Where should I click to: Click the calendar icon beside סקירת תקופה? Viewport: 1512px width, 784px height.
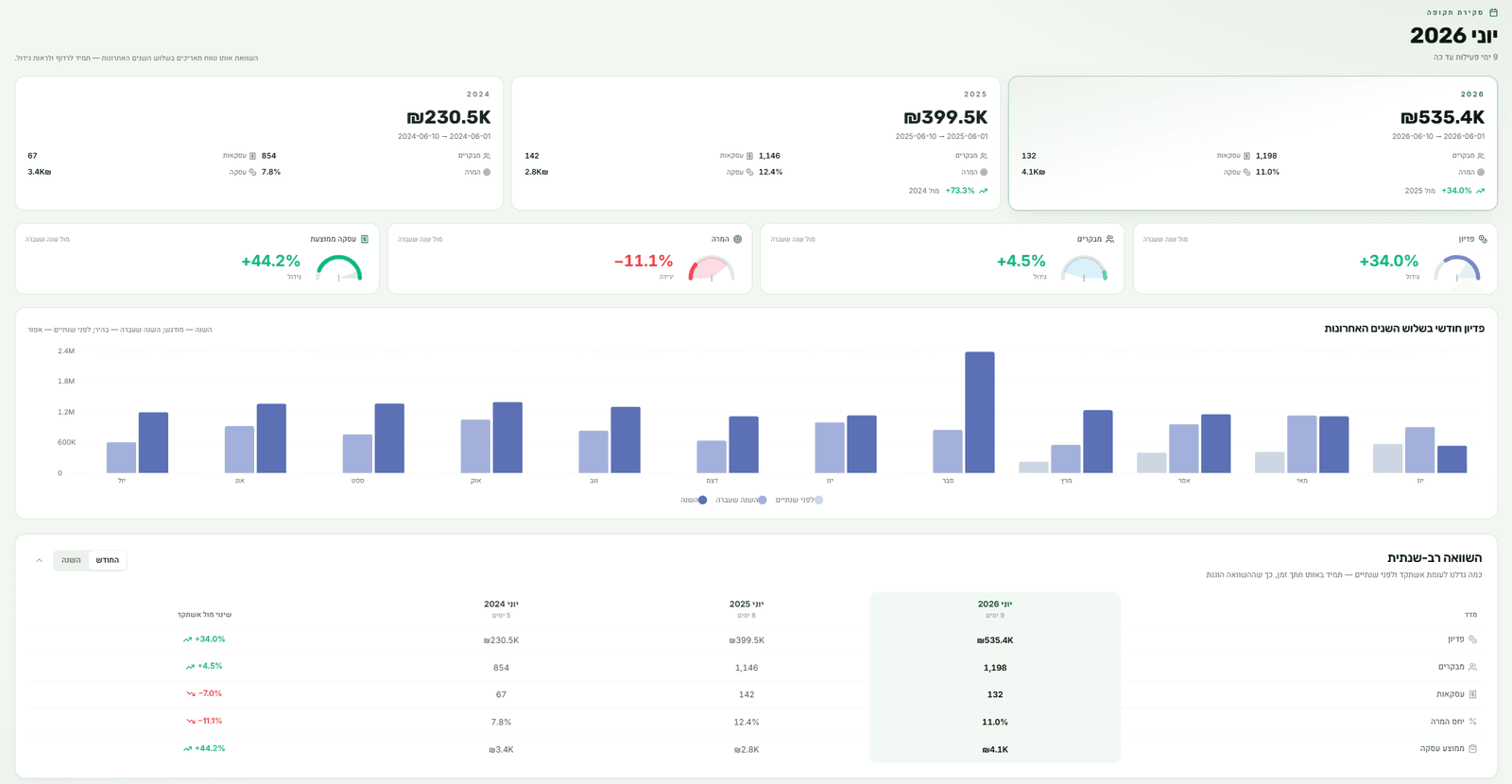click(1493, 12)
